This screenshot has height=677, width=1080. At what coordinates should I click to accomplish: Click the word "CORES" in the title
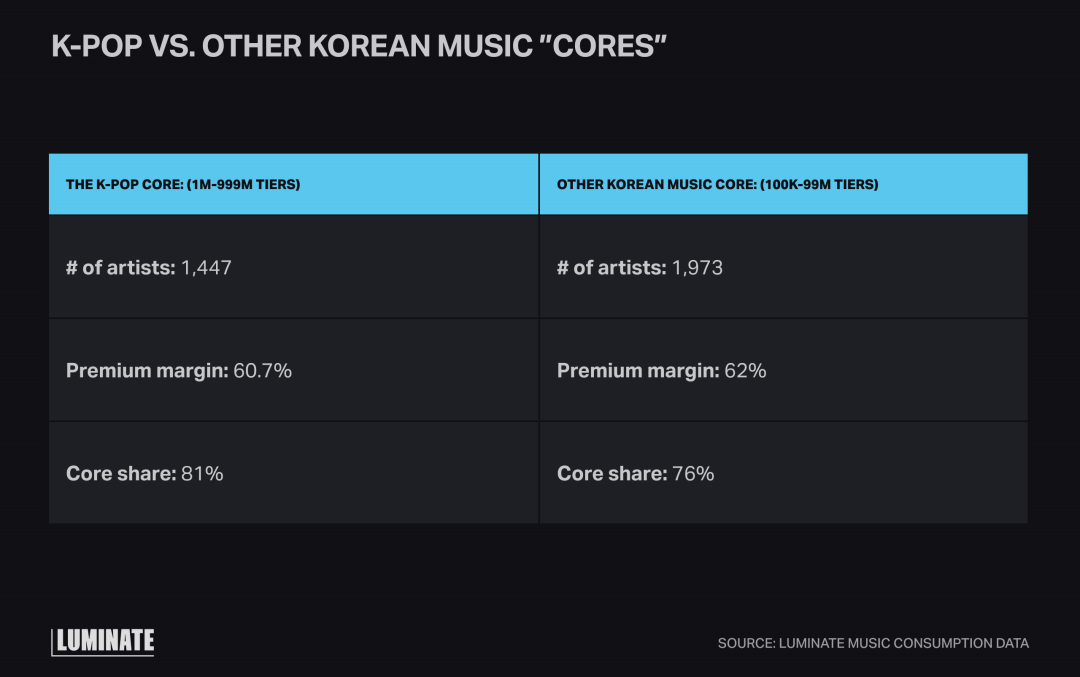(x=603, y=46)
